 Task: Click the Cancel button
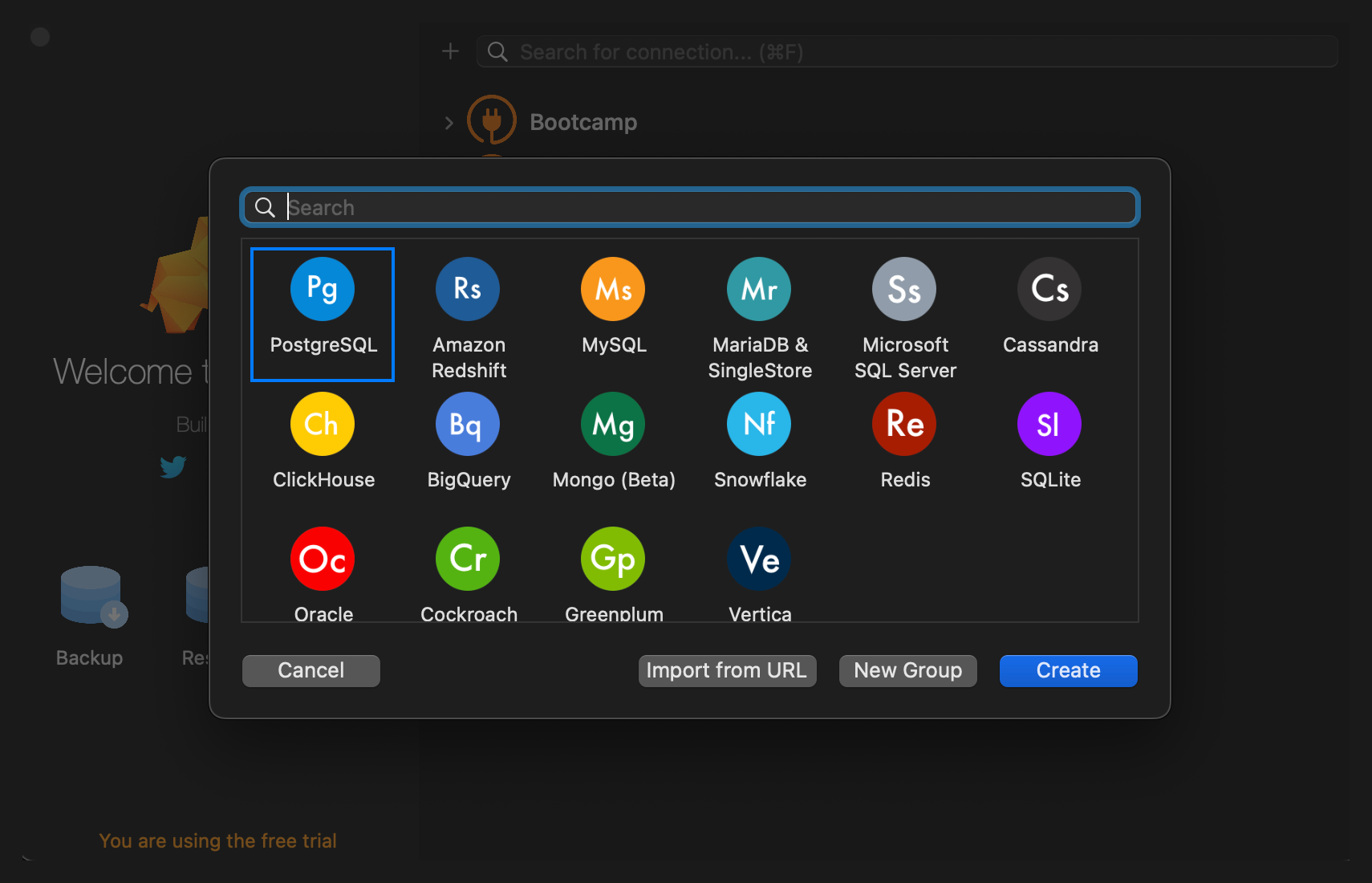311,671
